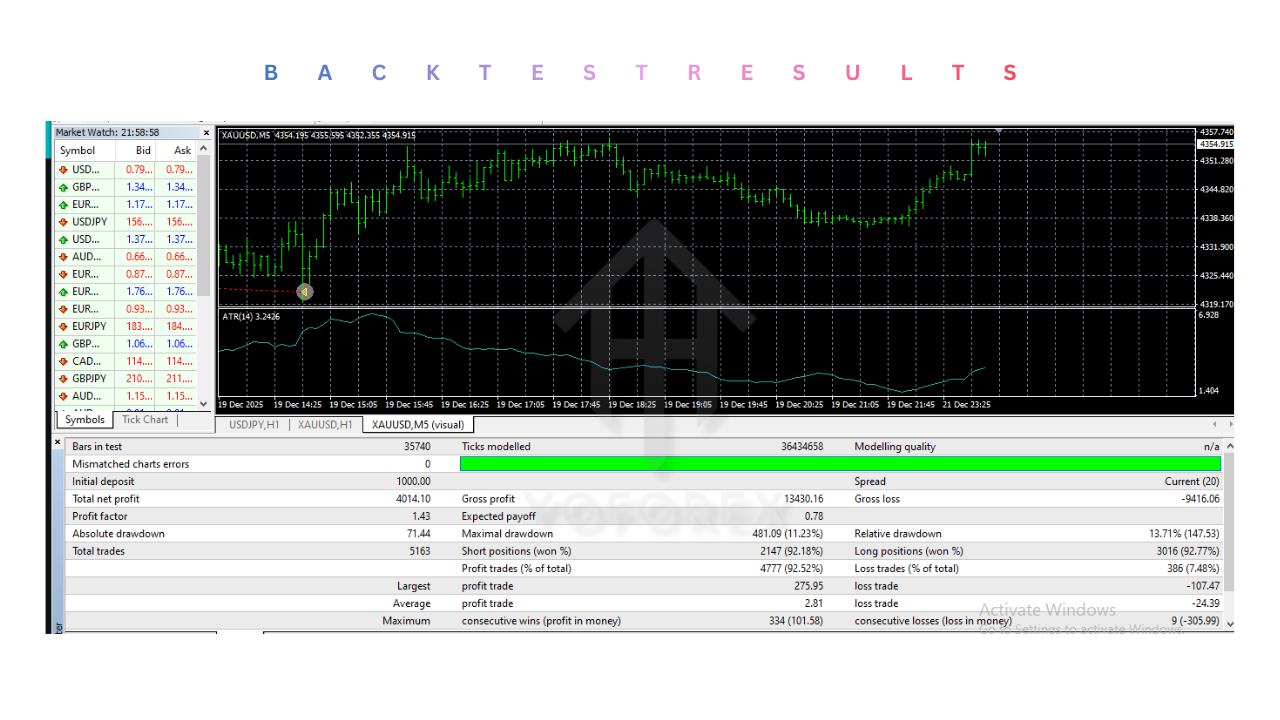
Task: Sort Market Watch by Symbol column header
Action: pyautogui.click(x=78, y=151)
